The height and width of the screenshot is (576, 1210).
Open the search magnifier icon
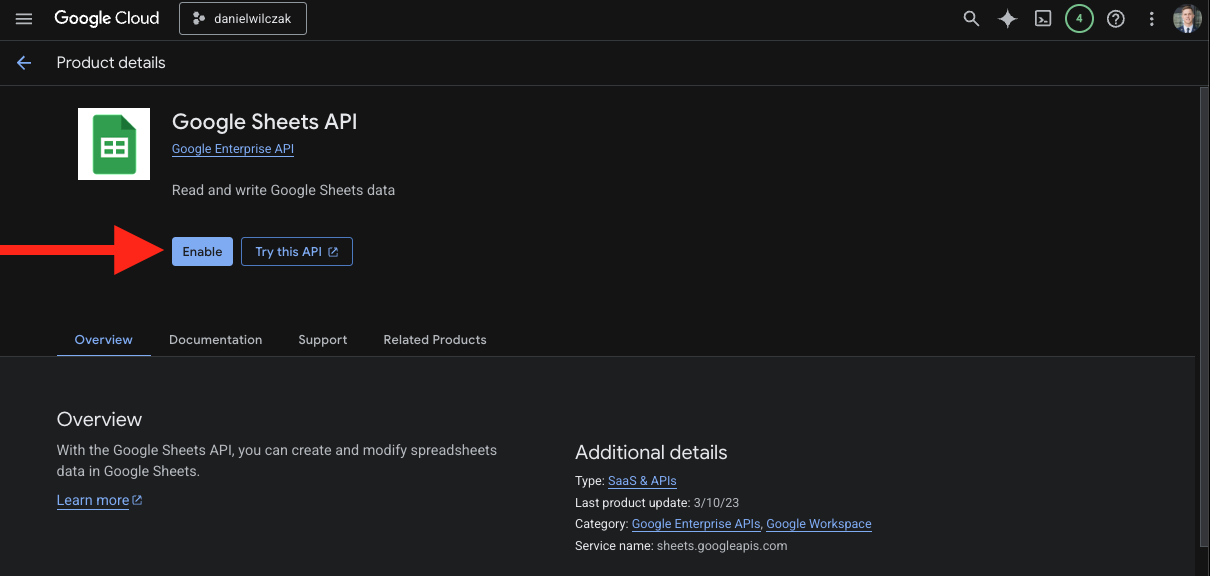pyautogui.click(x=971, y=19)
